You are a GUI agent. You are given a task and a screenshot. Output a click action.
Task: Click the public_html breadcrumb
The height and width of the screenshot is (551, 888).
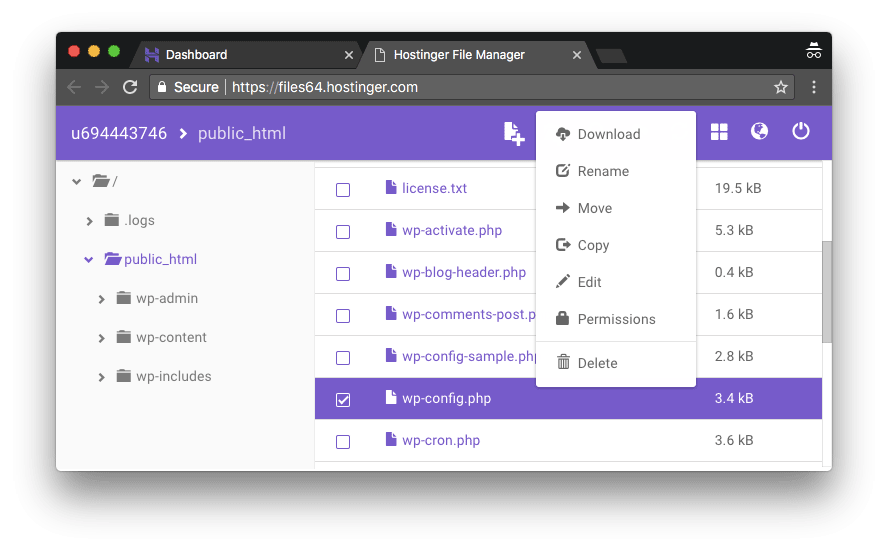click(242, 134)
